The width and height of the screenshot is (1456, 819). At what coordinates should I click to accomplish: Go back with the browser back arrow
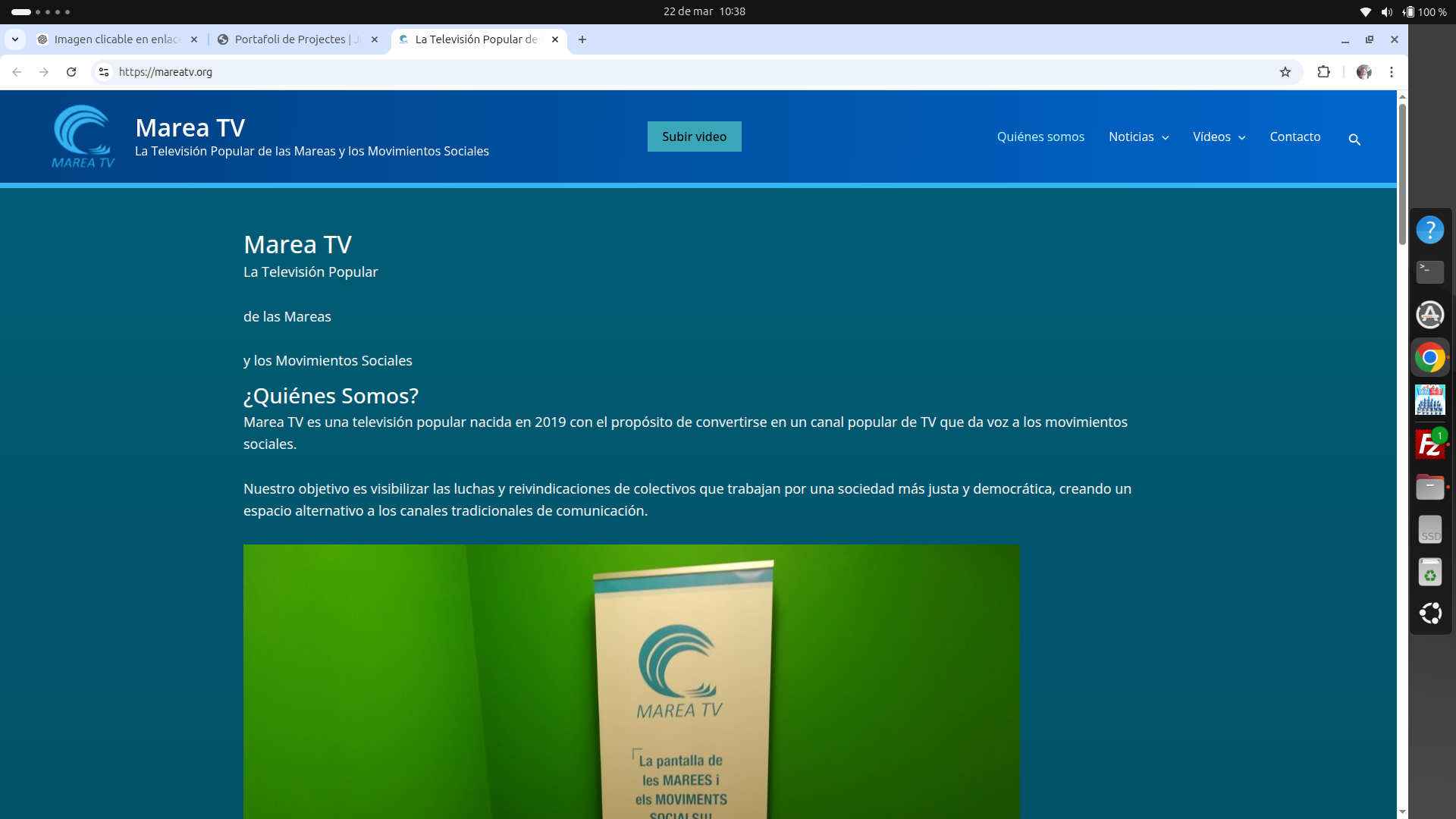click(17, 72)
